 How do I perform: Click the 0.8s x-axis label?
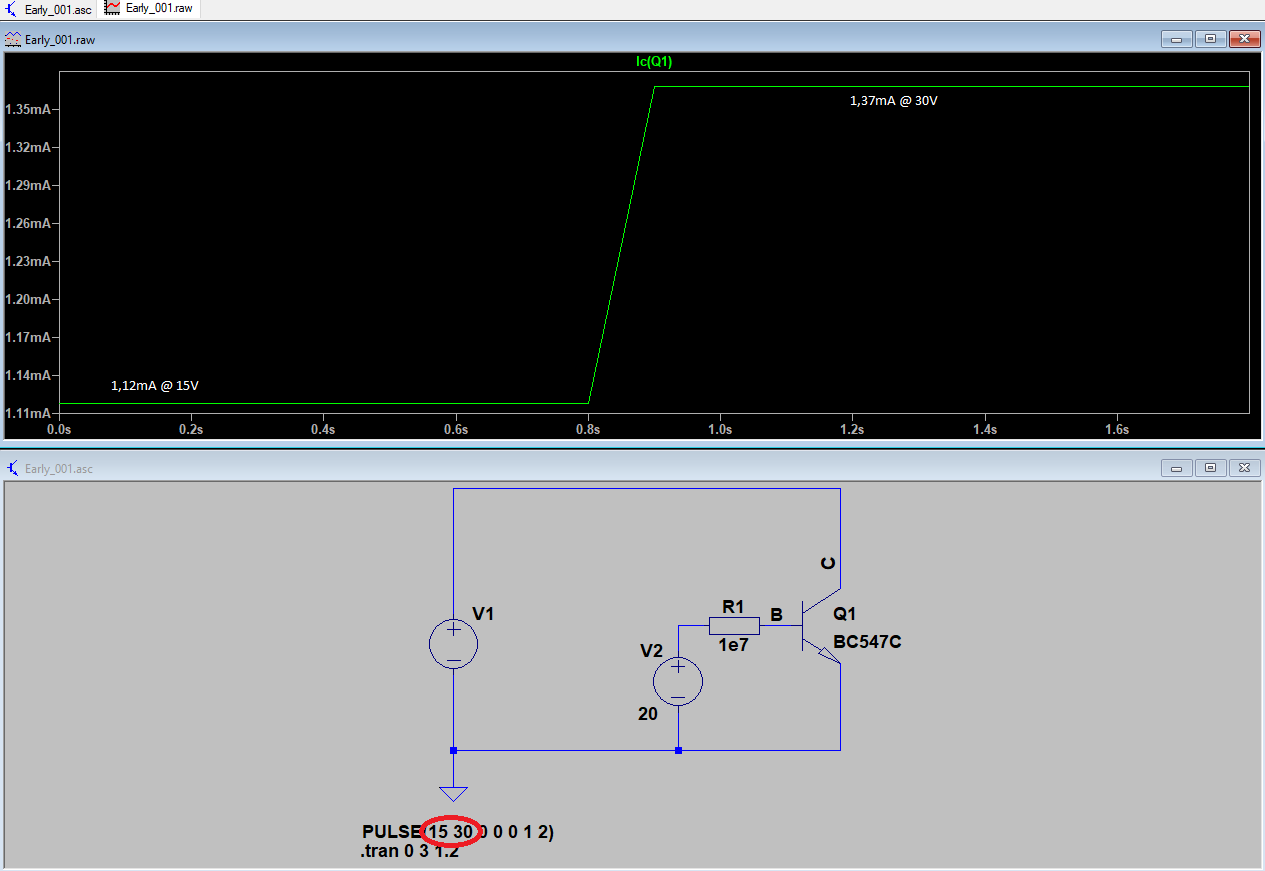(x=588, y=429)
